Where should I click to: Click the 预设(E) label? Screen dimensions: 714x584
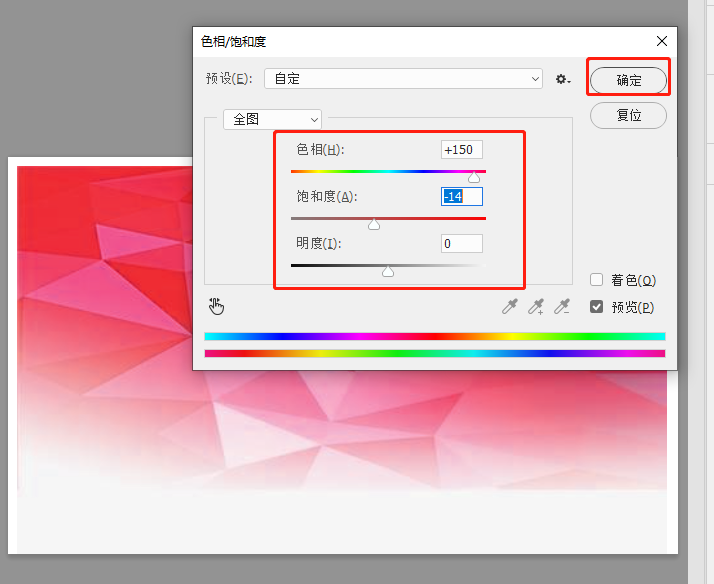(229, 79)
